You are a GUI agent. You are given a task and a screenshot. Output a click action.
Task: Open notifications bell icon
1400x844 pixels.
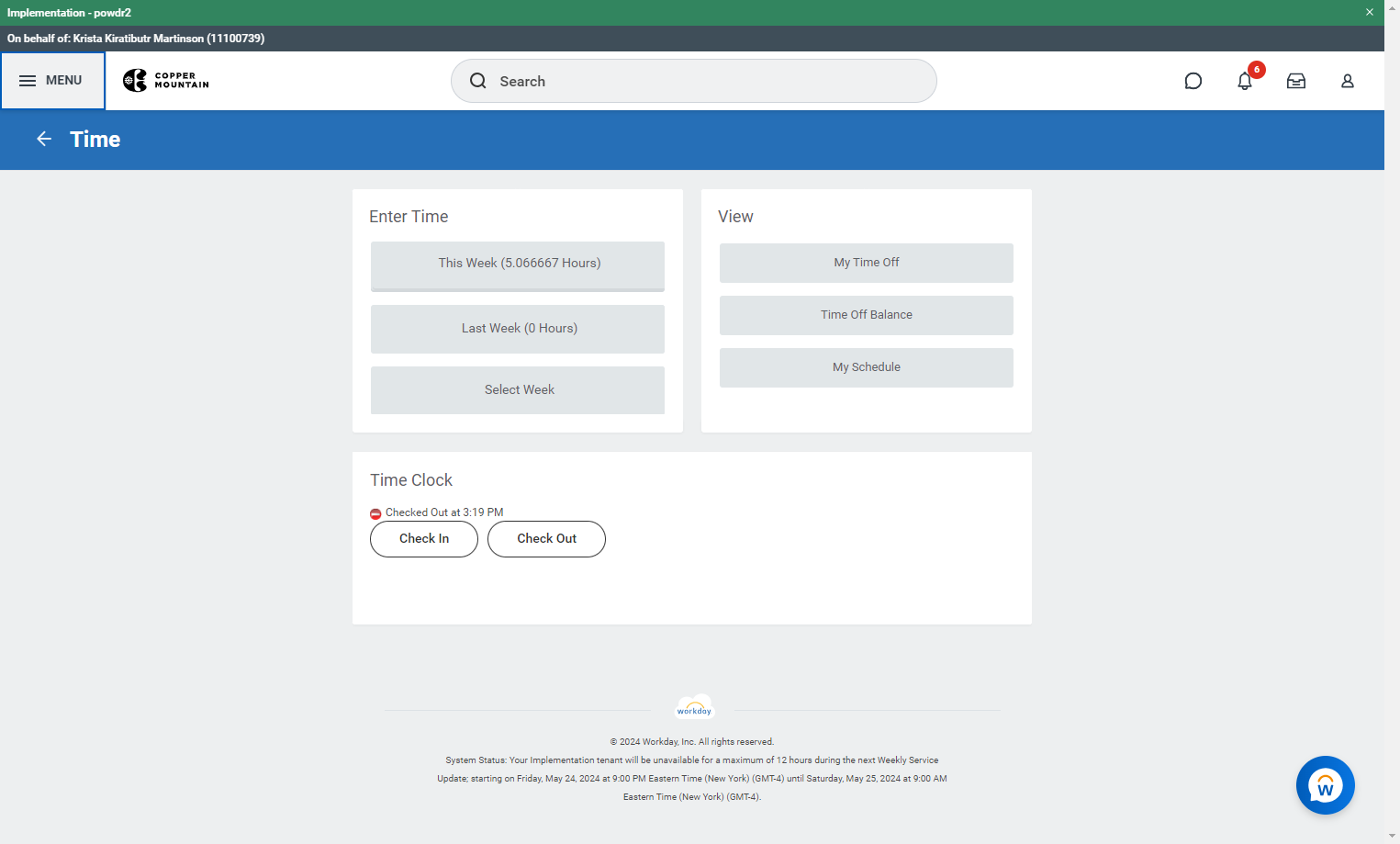click(1245, 81)
